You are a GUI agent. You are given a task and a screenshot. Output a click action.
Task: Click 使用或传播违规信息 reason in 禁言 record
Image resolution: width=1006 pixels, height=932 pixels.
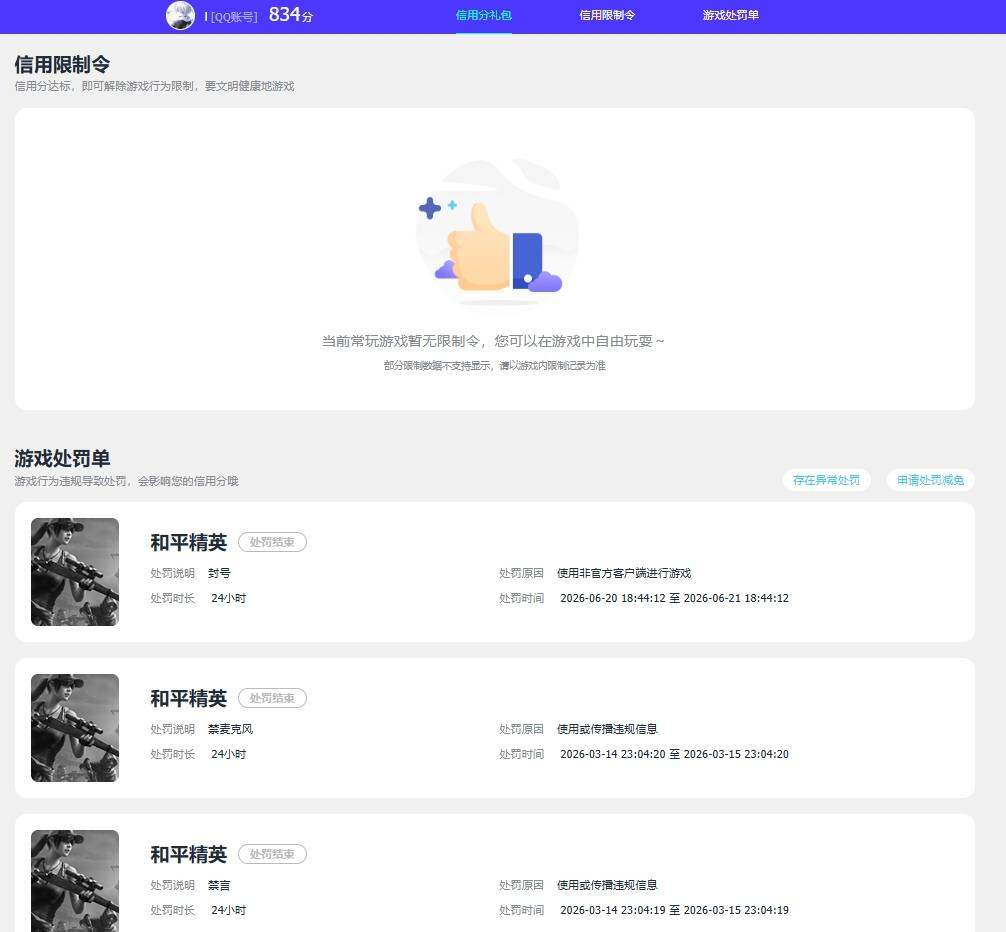point(608,885)
